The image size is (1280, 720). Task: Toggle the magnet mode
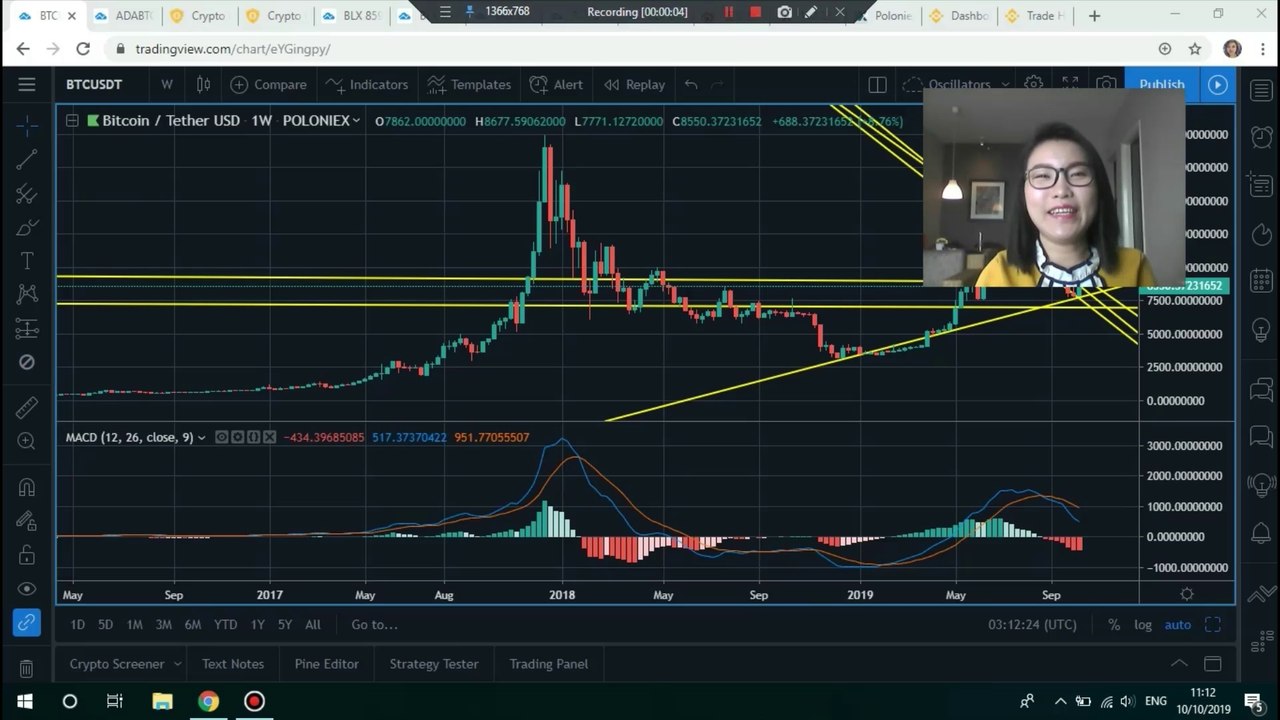pos(27,487)
